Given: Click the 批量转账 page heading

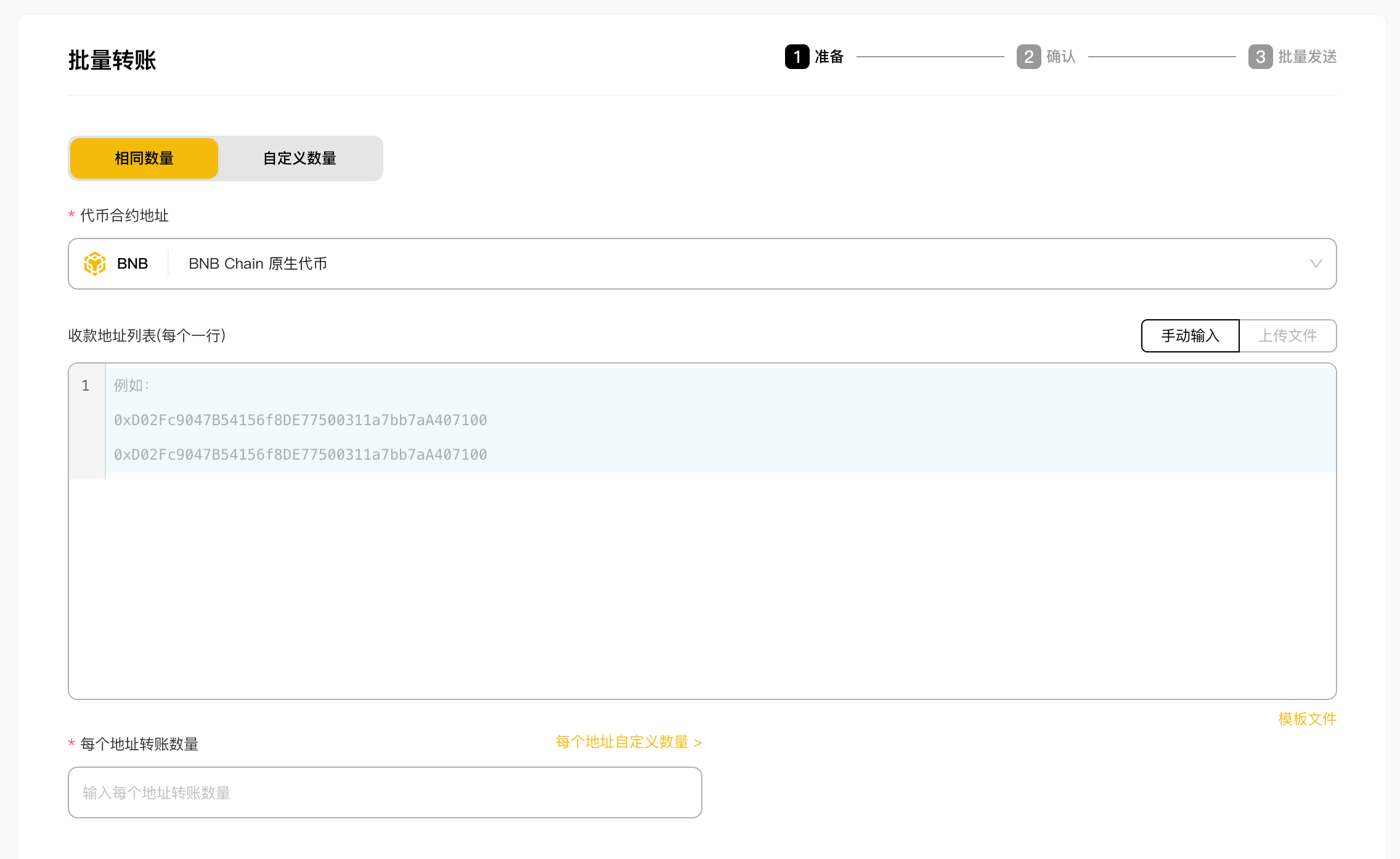Looking at the screenshot, I should (112, 60).
